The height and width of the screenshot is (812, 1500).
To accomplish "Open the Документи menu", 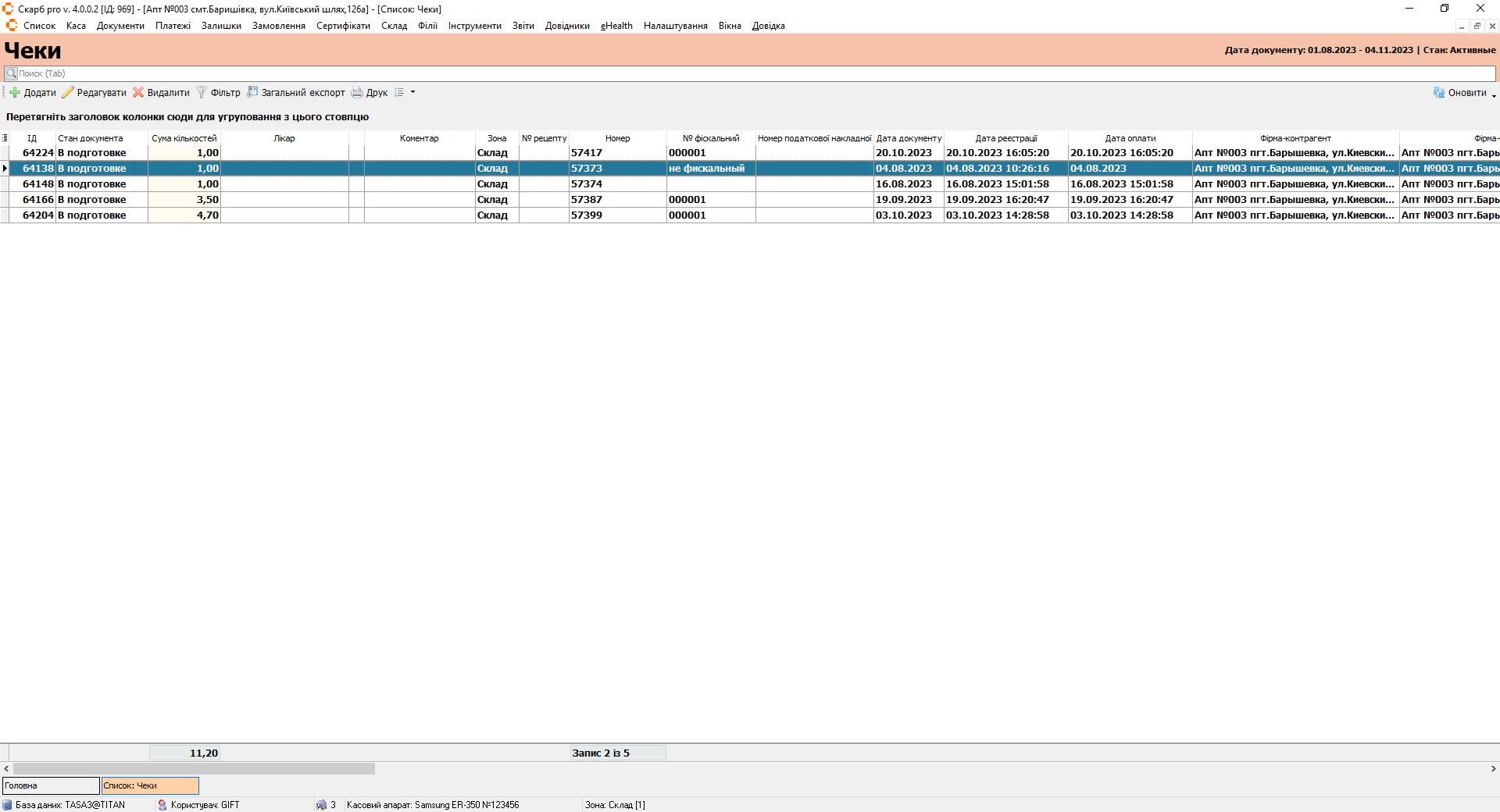I will point(120,26).
